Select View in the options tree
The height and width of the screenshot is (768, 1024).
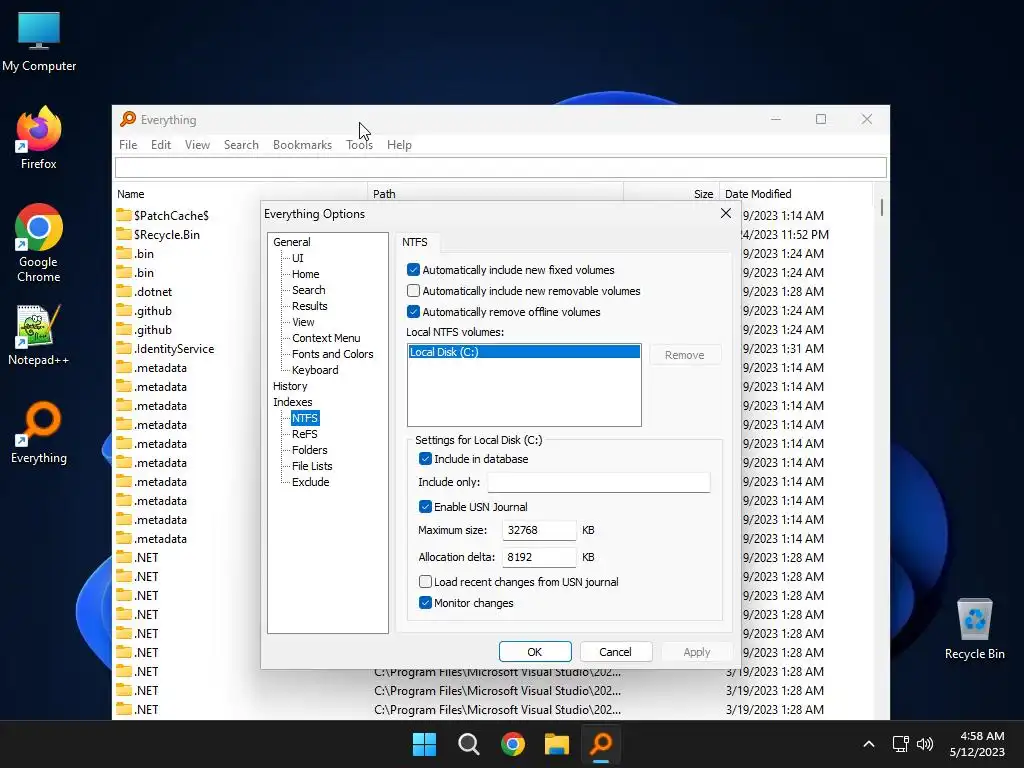(303, 322)
